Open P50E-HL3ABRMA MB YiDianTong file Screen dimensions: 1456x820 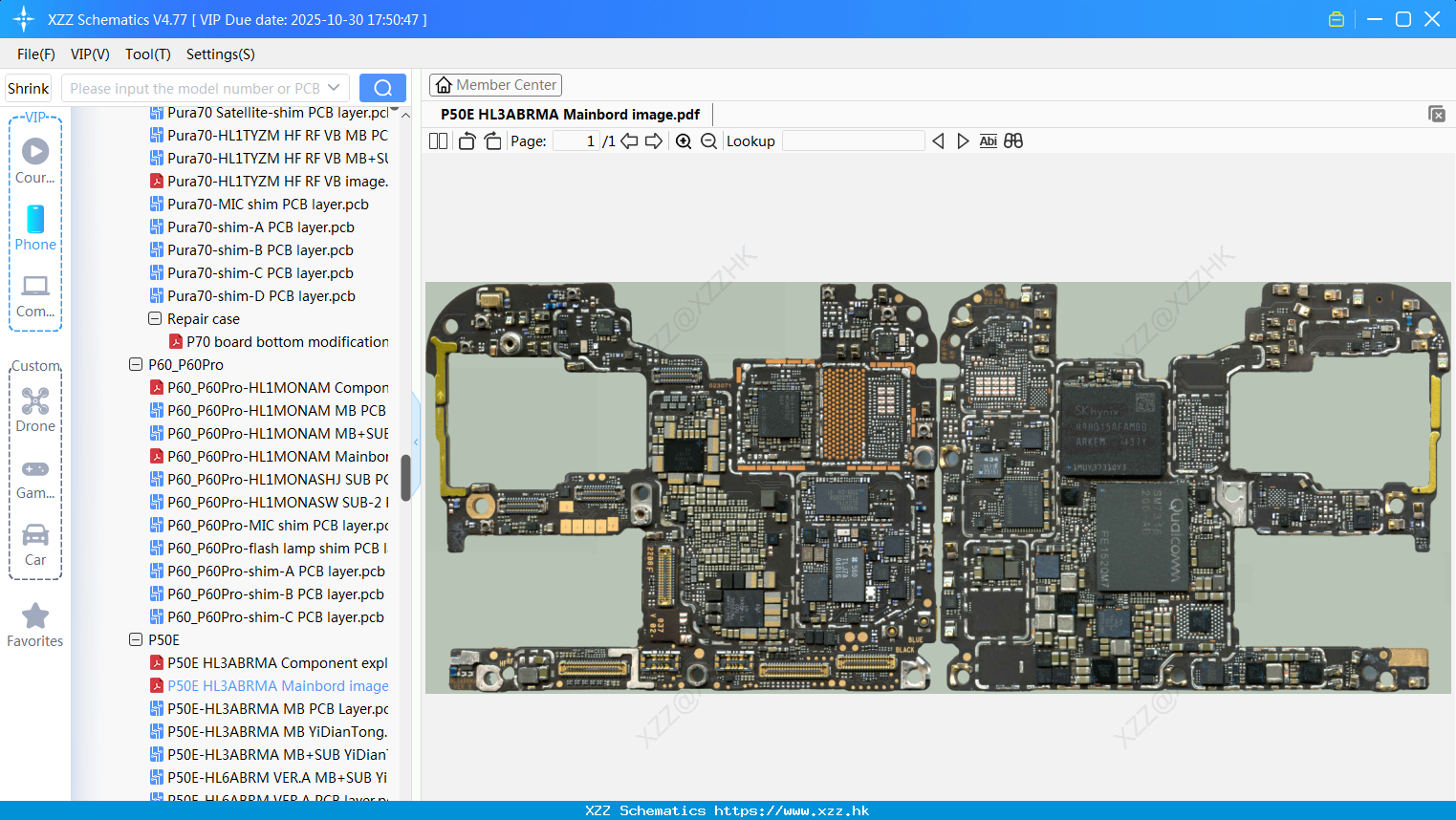click(x=269, y=732)
